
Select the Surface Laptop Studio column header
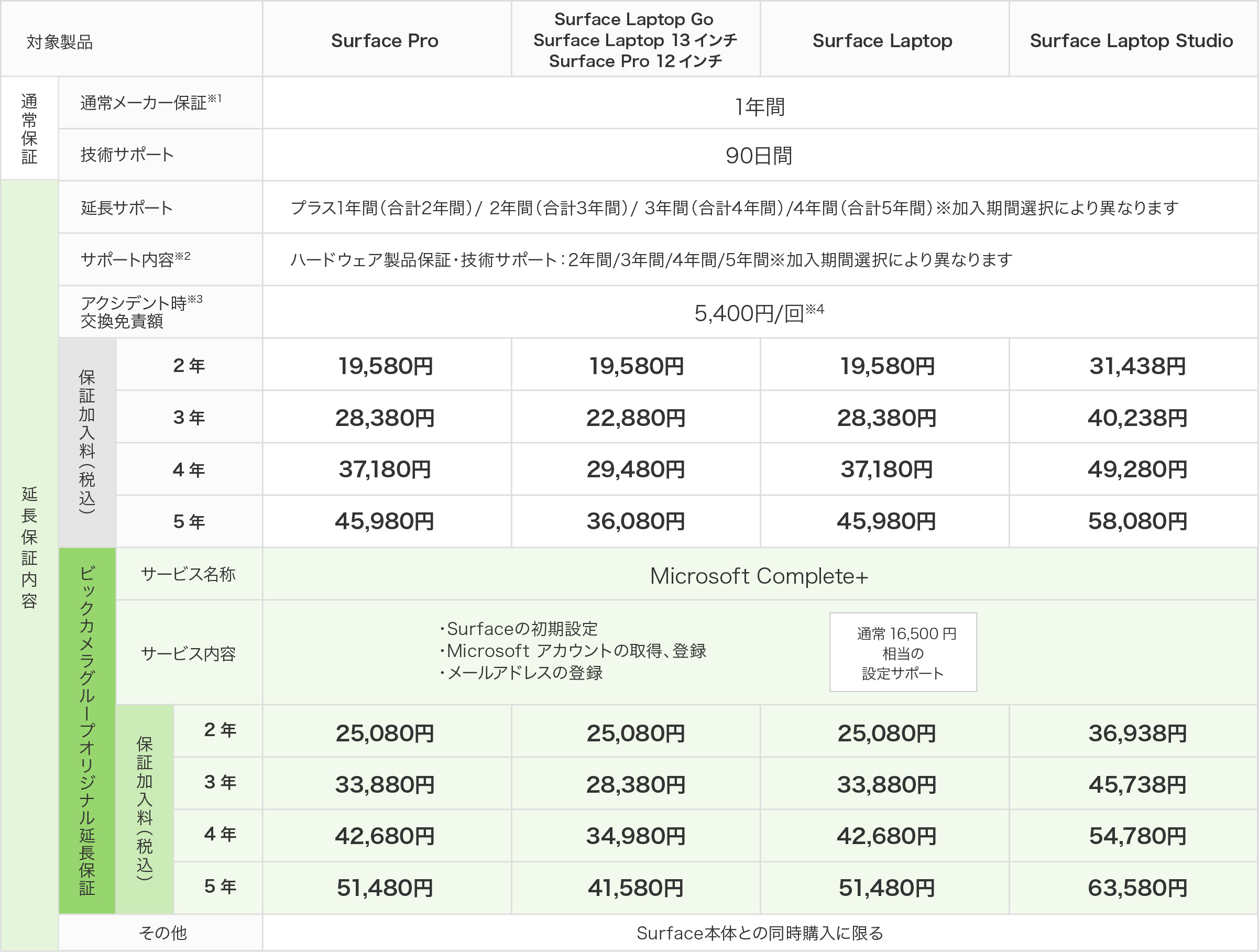(1132, 41)
